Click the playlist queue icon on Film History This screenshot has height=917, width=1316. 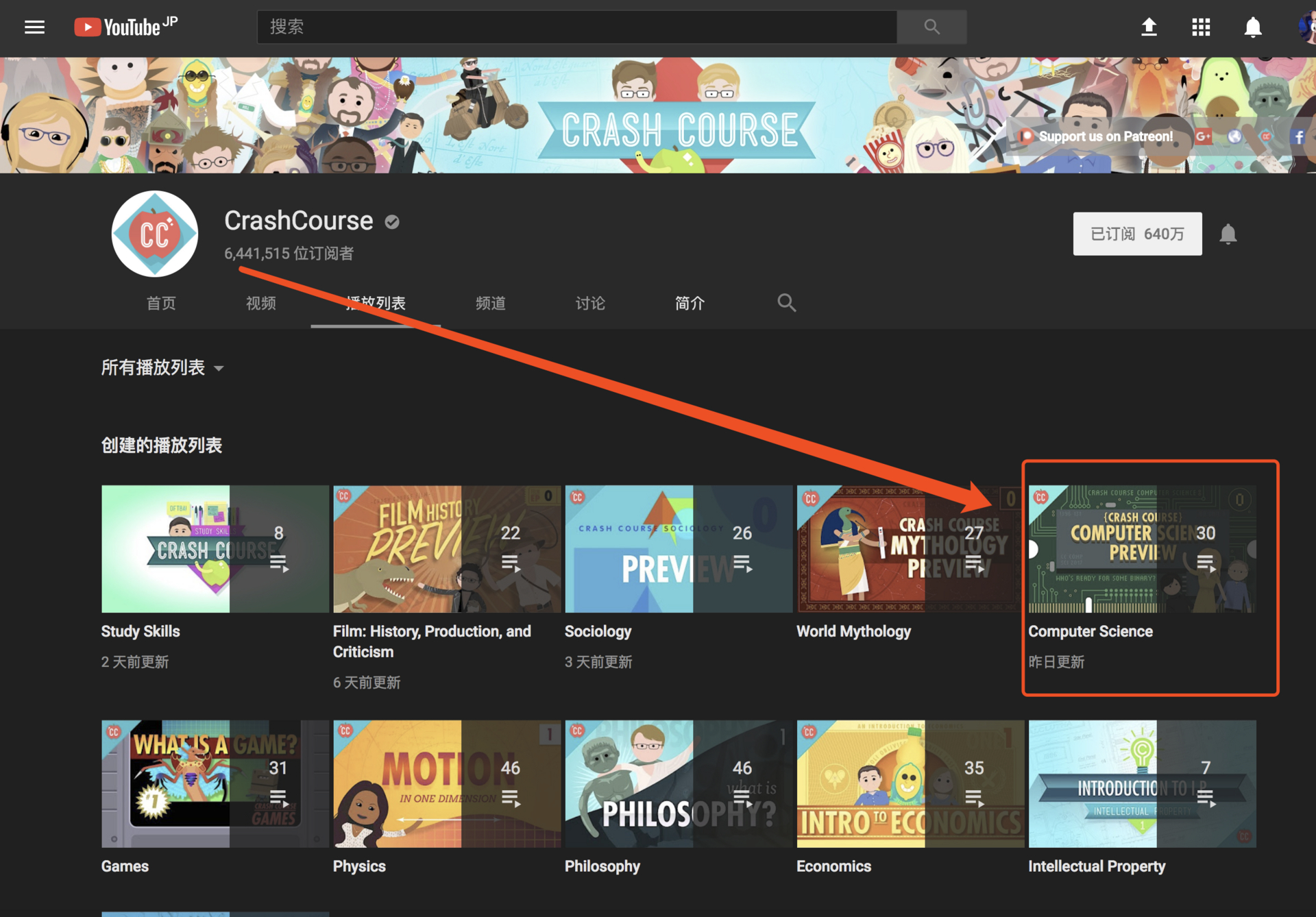pyautogui.click(x=511, y=563)
